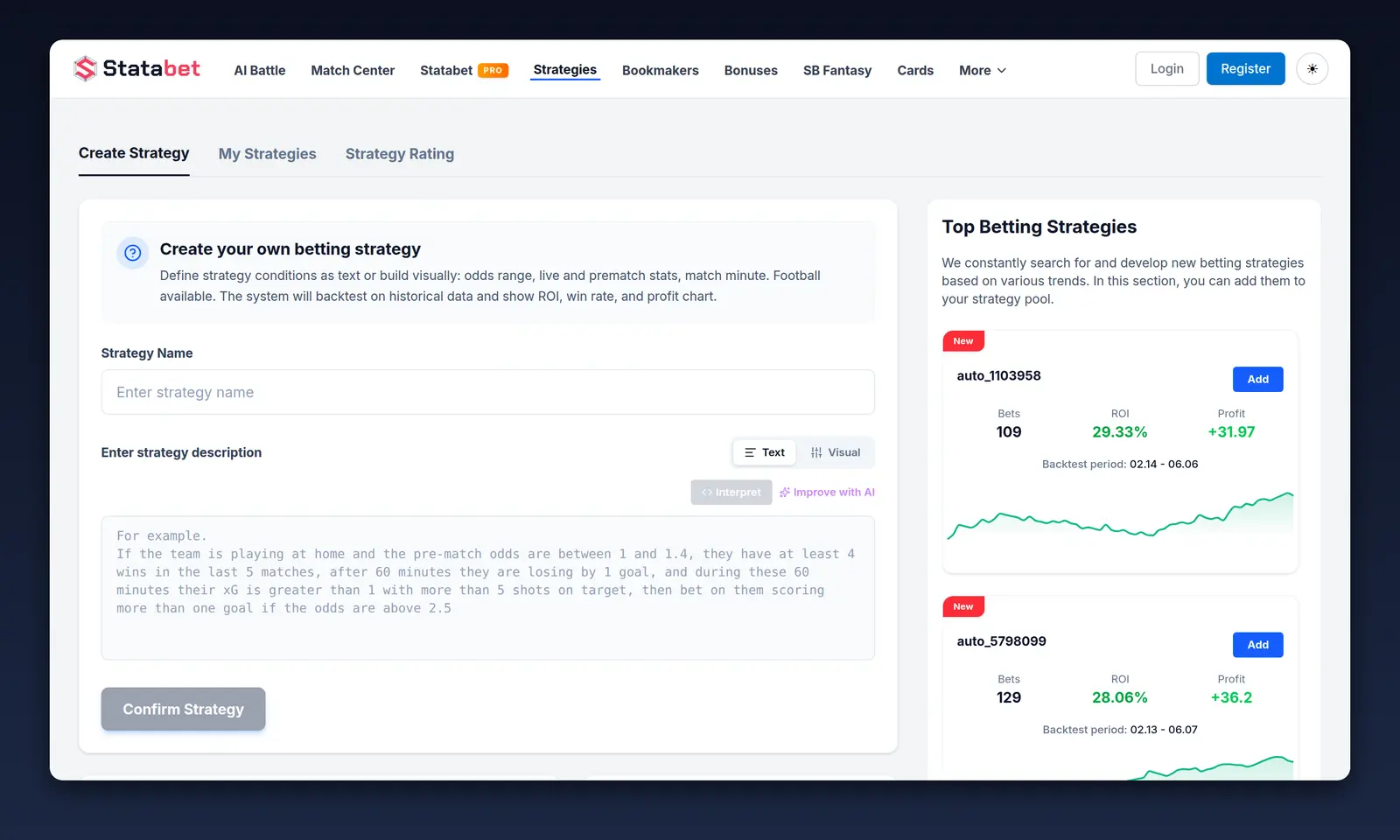Screen dimensions: 1400x840
Task: Click the auto_5798099 strategy title
Action: coord(1002,641)
